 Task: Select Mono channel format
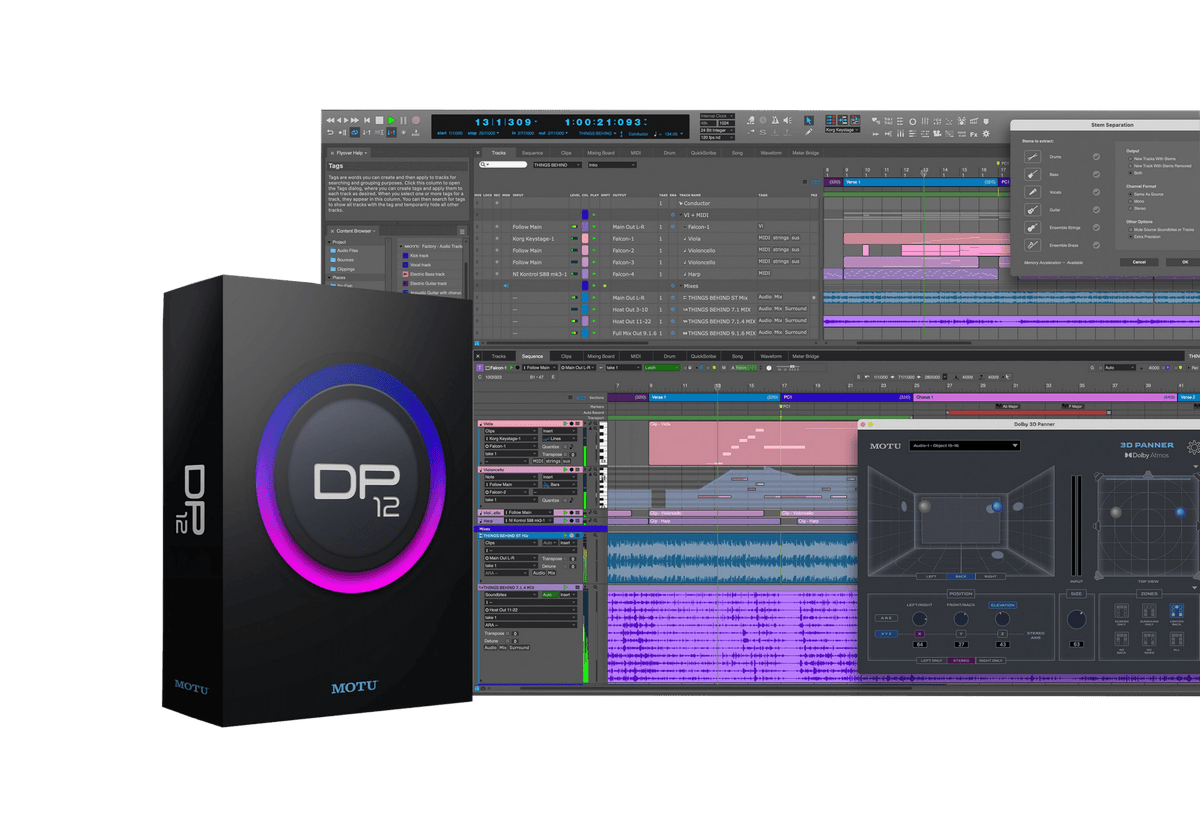point(1135,201)
